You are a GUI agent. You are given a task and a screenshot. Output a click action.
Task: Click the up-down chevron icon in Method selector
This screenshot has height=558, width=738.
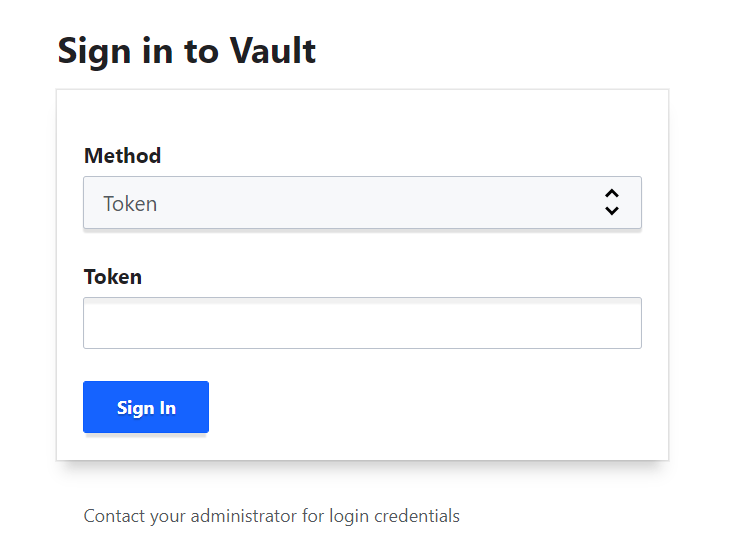click(x=612, y=203)
